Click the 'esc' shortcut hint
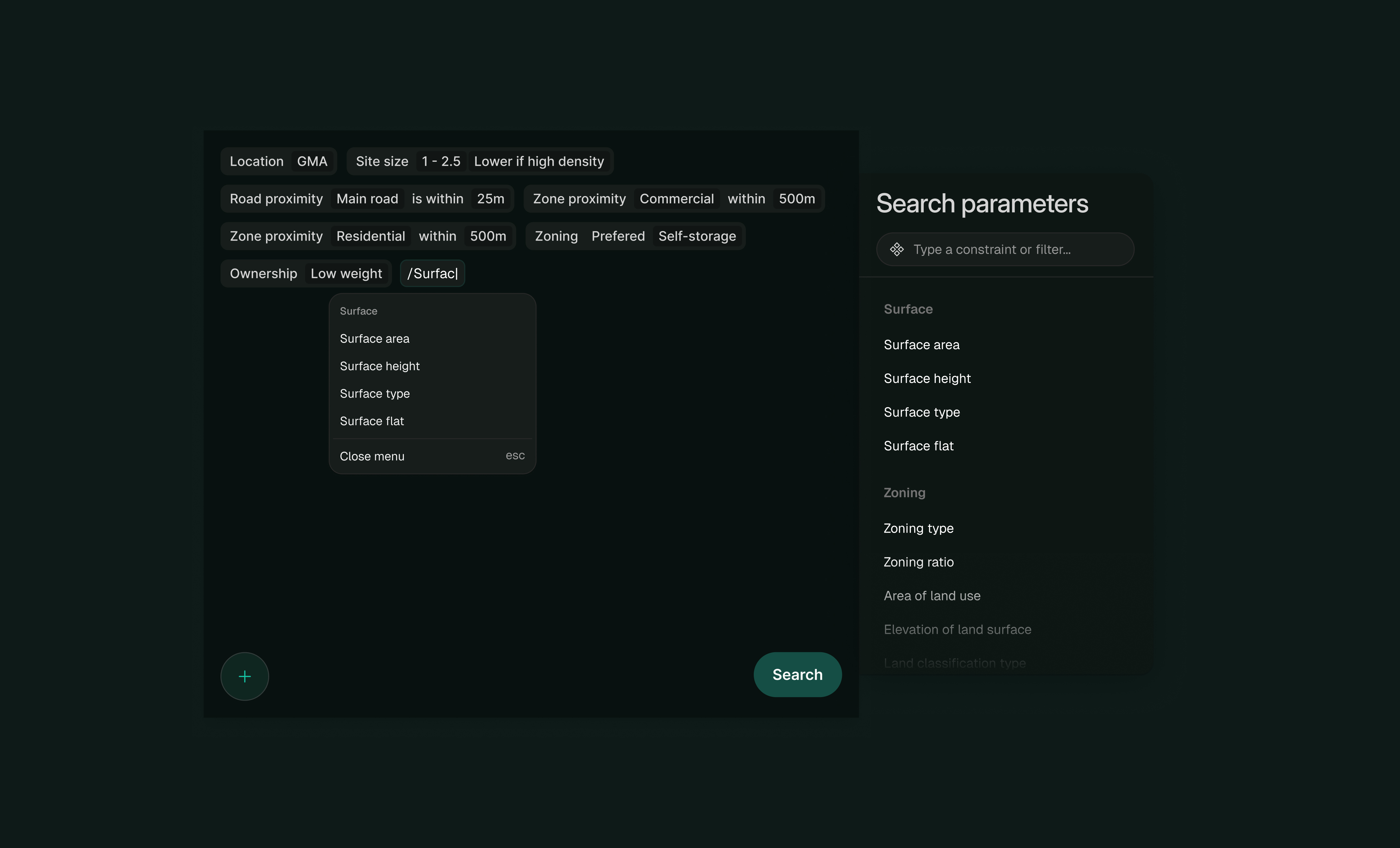This screenshot has height=848, width=1400. point(515,456)
